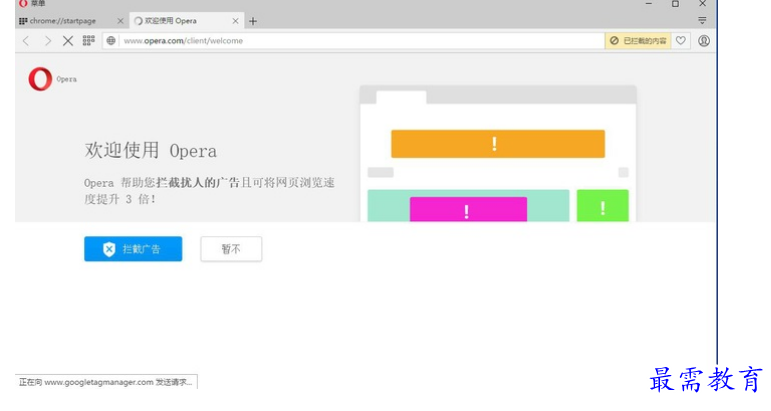Click the green ad block illustration
Screen dimensions: 771x411
(602, 206)
